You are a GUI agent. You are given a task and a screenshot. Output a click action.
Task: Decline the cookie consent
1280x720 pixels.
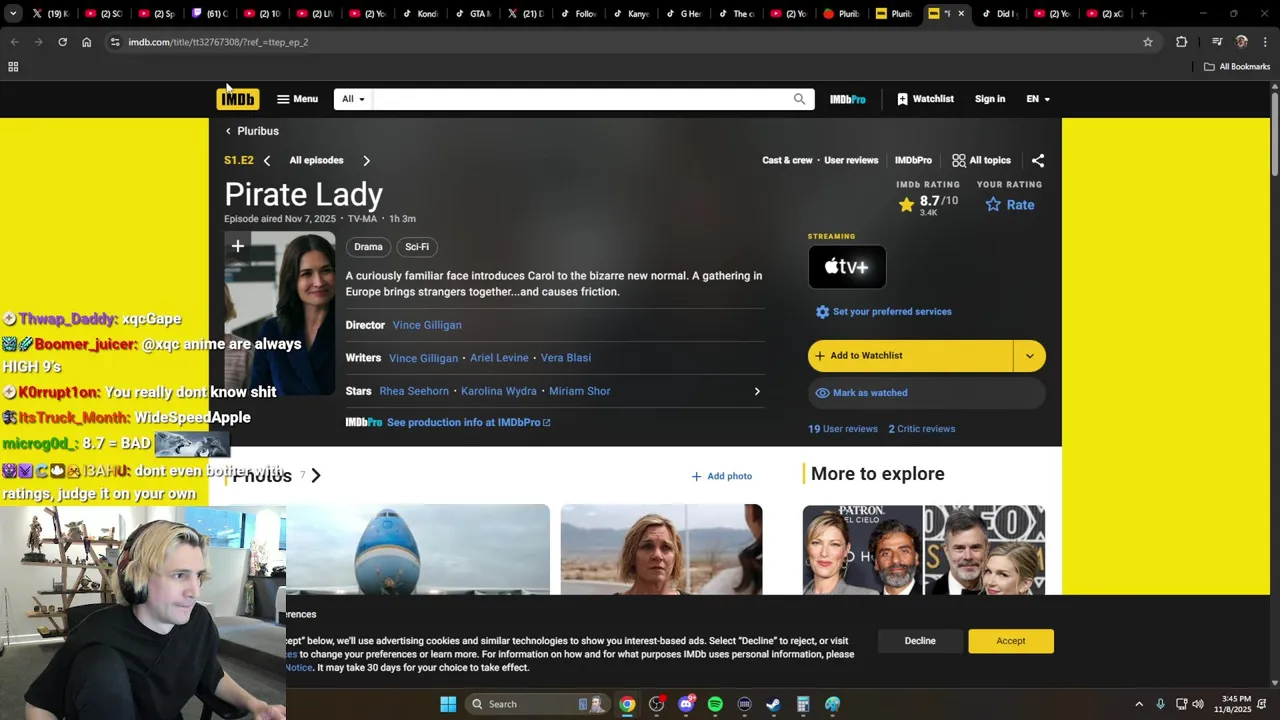click(x=920, y=641)
